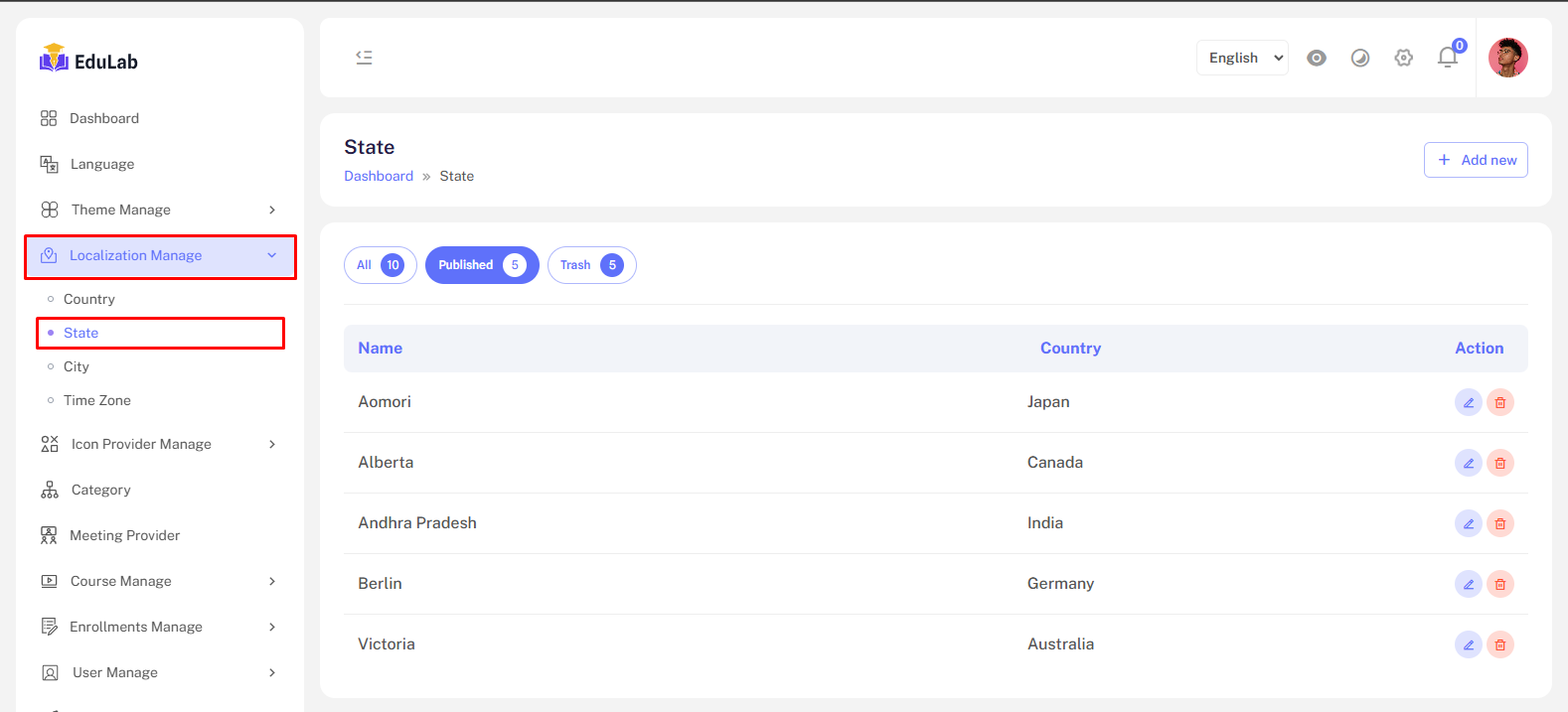Open the settings gear icon

pyautogui.click(x=1403, y=58)
